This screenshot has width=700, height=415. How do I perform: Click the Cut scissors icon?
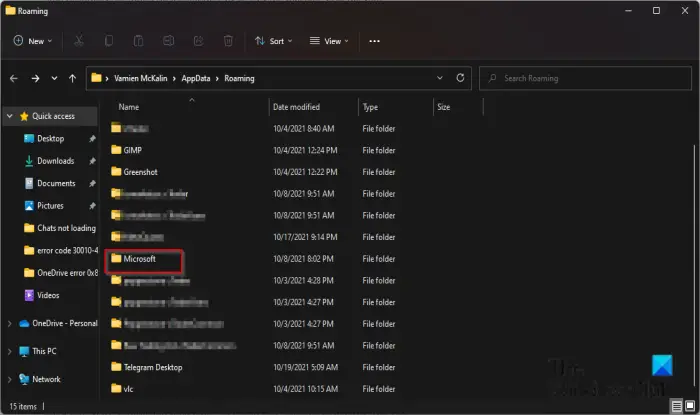point(79,41)
